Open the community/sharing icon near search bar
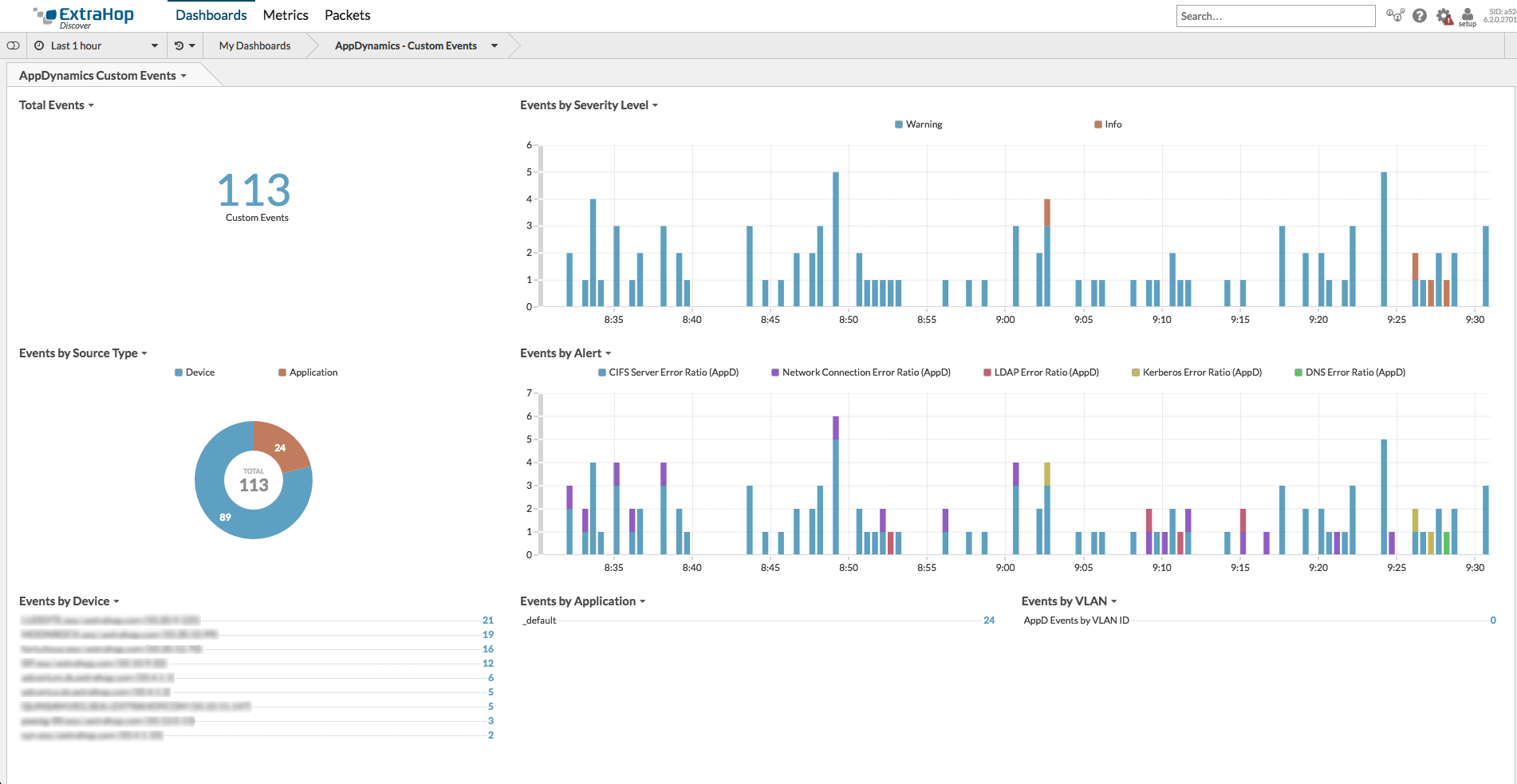The height and width of the screenshot is (784, 1517). click(1396, 15)
